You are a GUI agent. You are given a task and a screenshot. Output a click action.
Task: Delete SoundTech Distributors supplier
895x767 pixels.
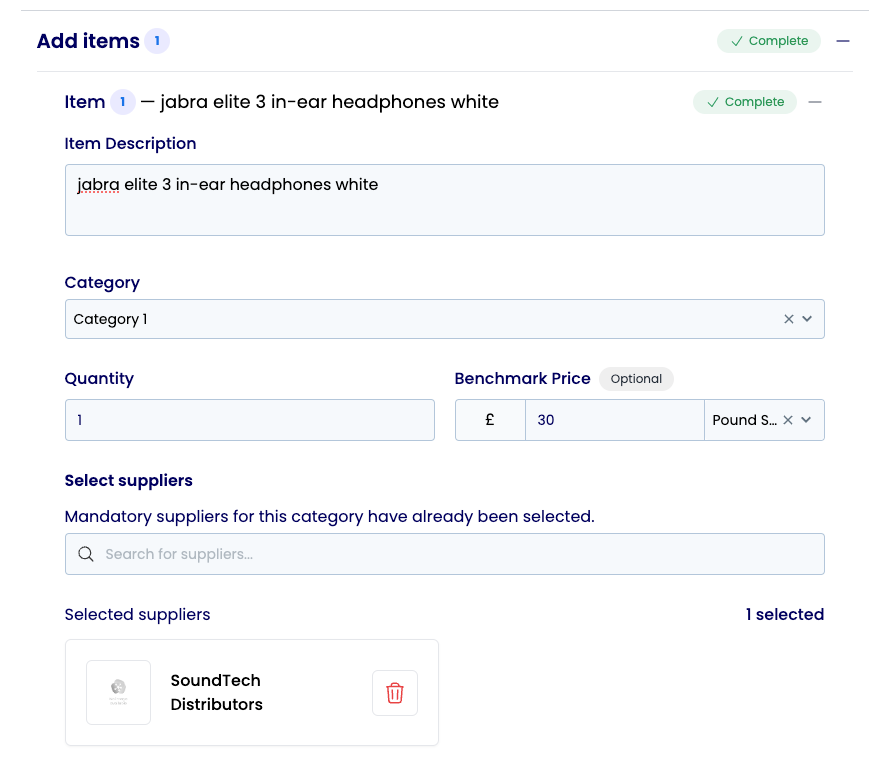[x=394, y=693]
